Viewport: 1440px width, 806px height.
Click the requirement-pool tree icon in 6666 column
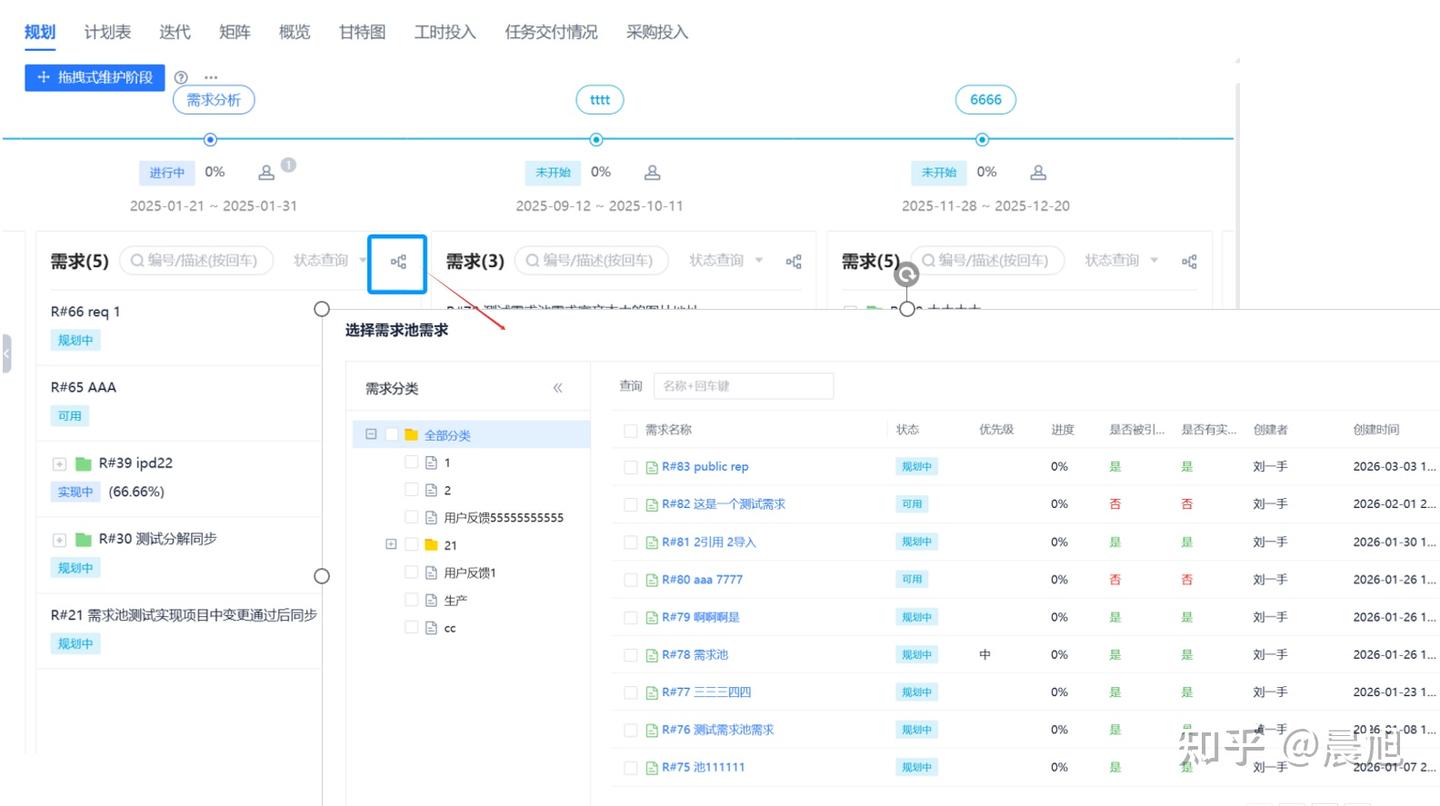(1189, 261)
